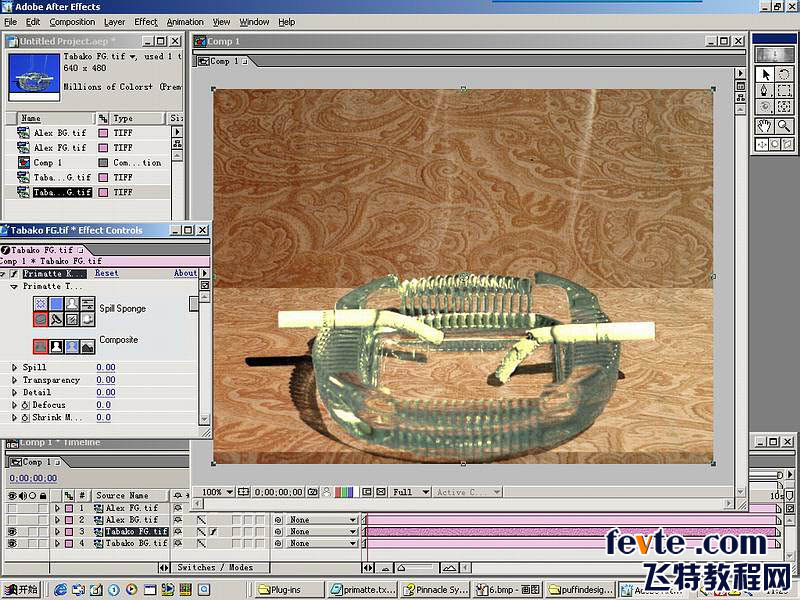Switch to black-and-white matte view mode
Screen dimensions: 800x600
(57, 347)
